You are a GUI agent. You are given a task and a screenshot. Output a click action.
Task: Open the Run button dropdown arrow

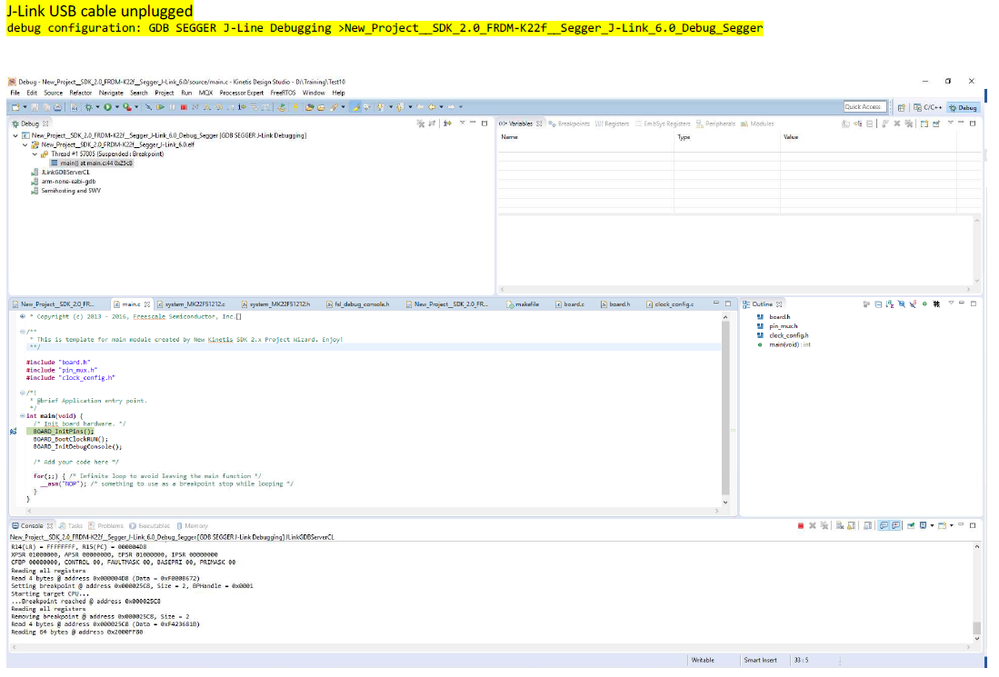click(x=117, y=107)
